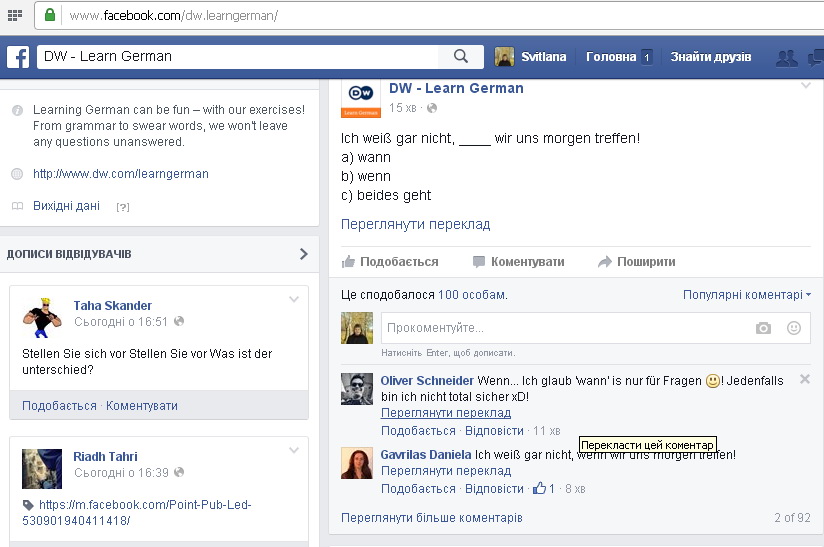Hide Oliver Schneider's comment with the X
The height and width of the screenshot is (547, 824).
tap(805, 379)
